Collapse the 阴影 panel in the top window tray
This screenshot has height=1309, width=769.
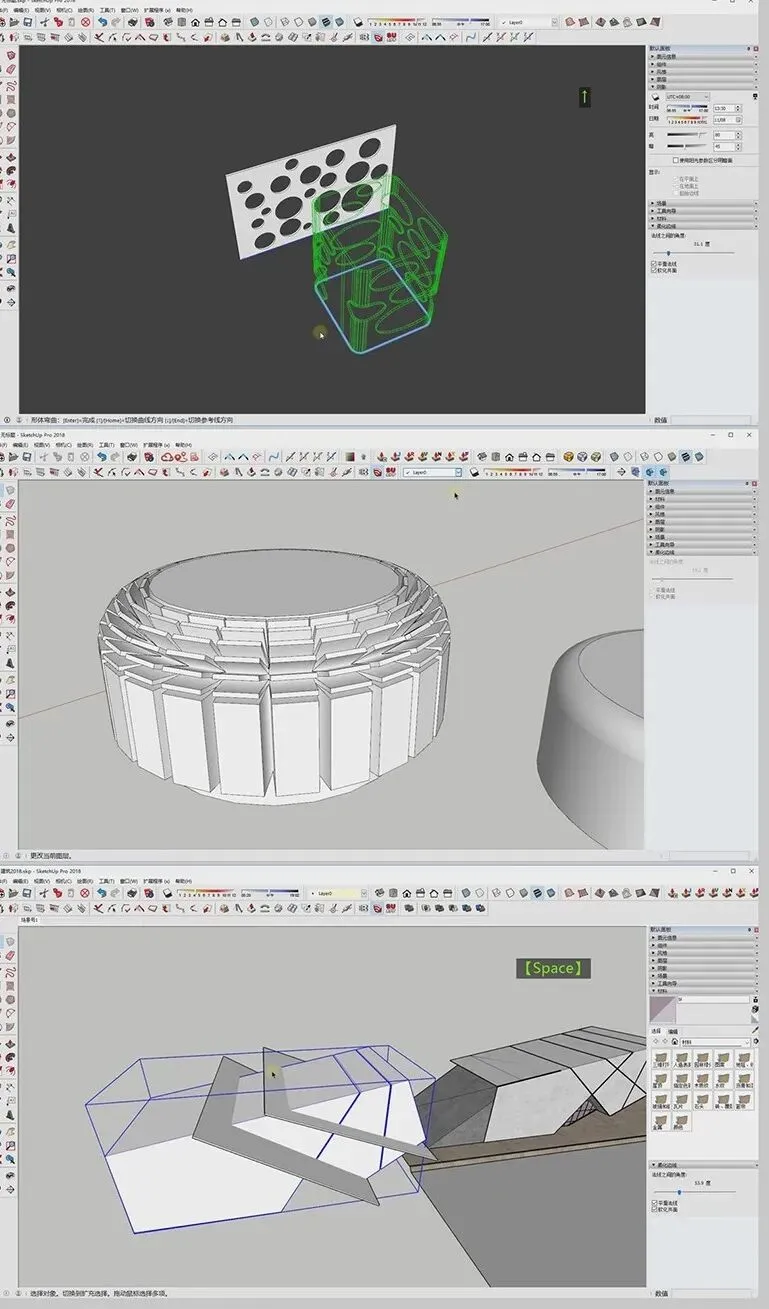pos(704,87)
